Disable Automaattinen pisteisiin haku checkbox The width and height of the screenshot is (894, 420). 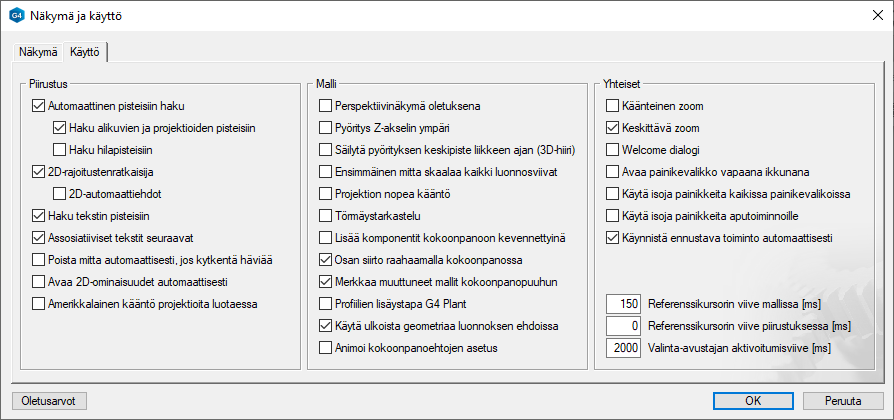click(x=39, y=105)
